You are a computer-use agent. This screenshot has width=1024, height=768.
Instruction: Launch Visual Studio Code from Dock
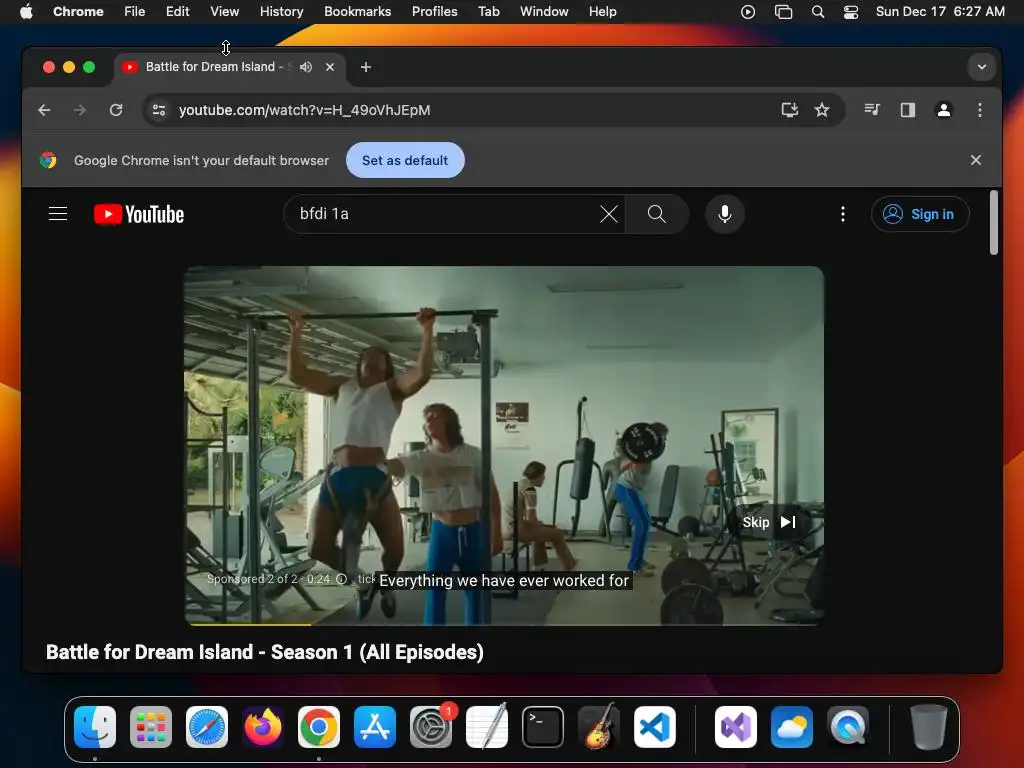click(x=655, y=727)
